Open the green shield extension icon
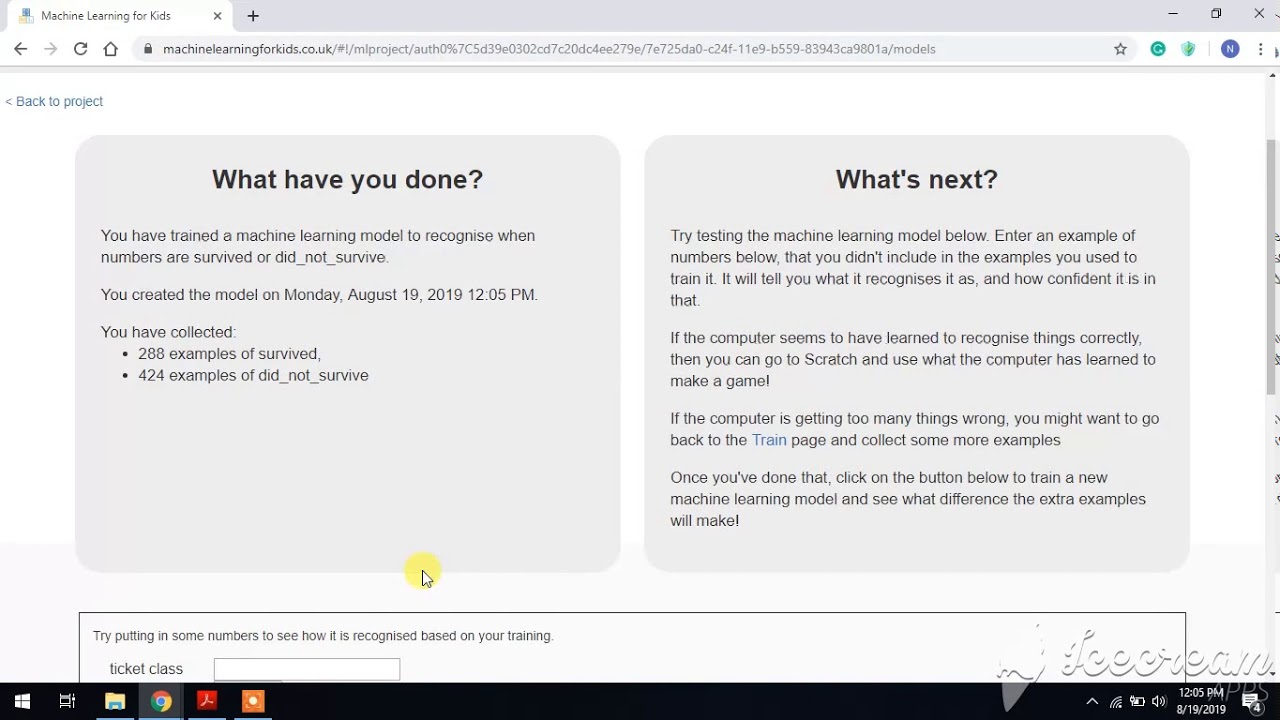 click(x=1188, y=49)
